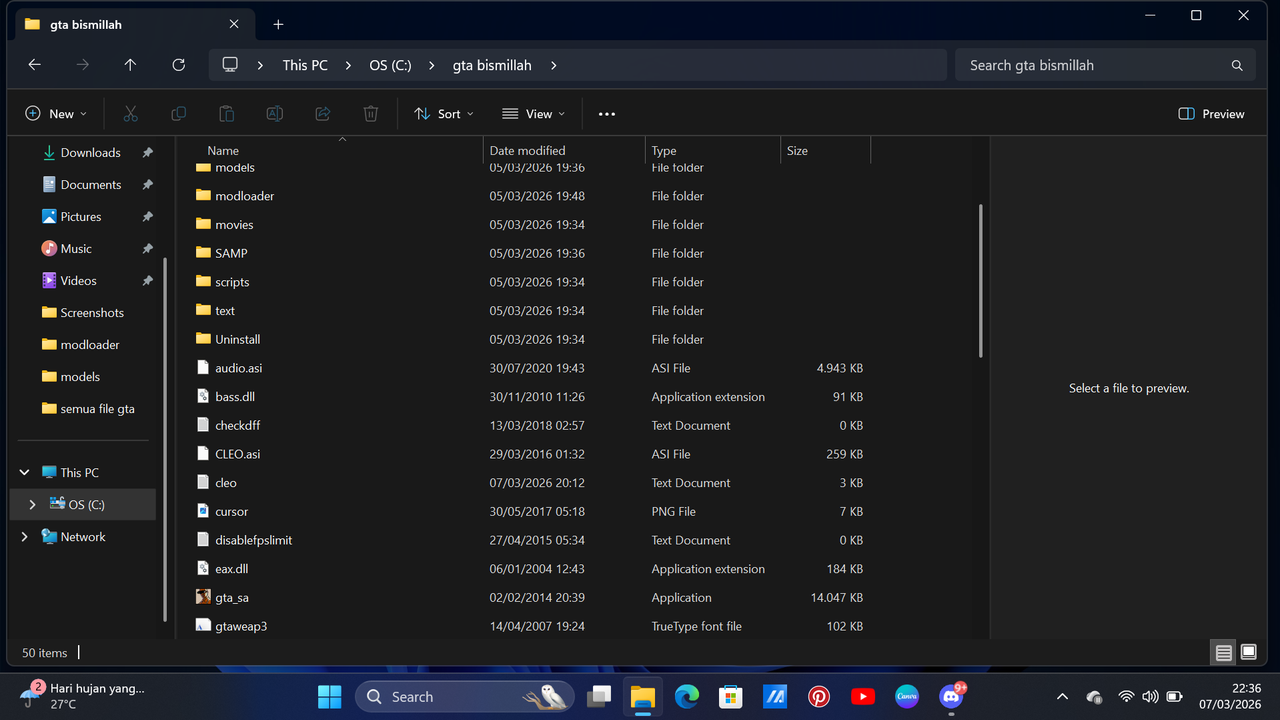Open Canva from taskbar
The height and width of the screenshot is (720, 1280).
[907, 696]
